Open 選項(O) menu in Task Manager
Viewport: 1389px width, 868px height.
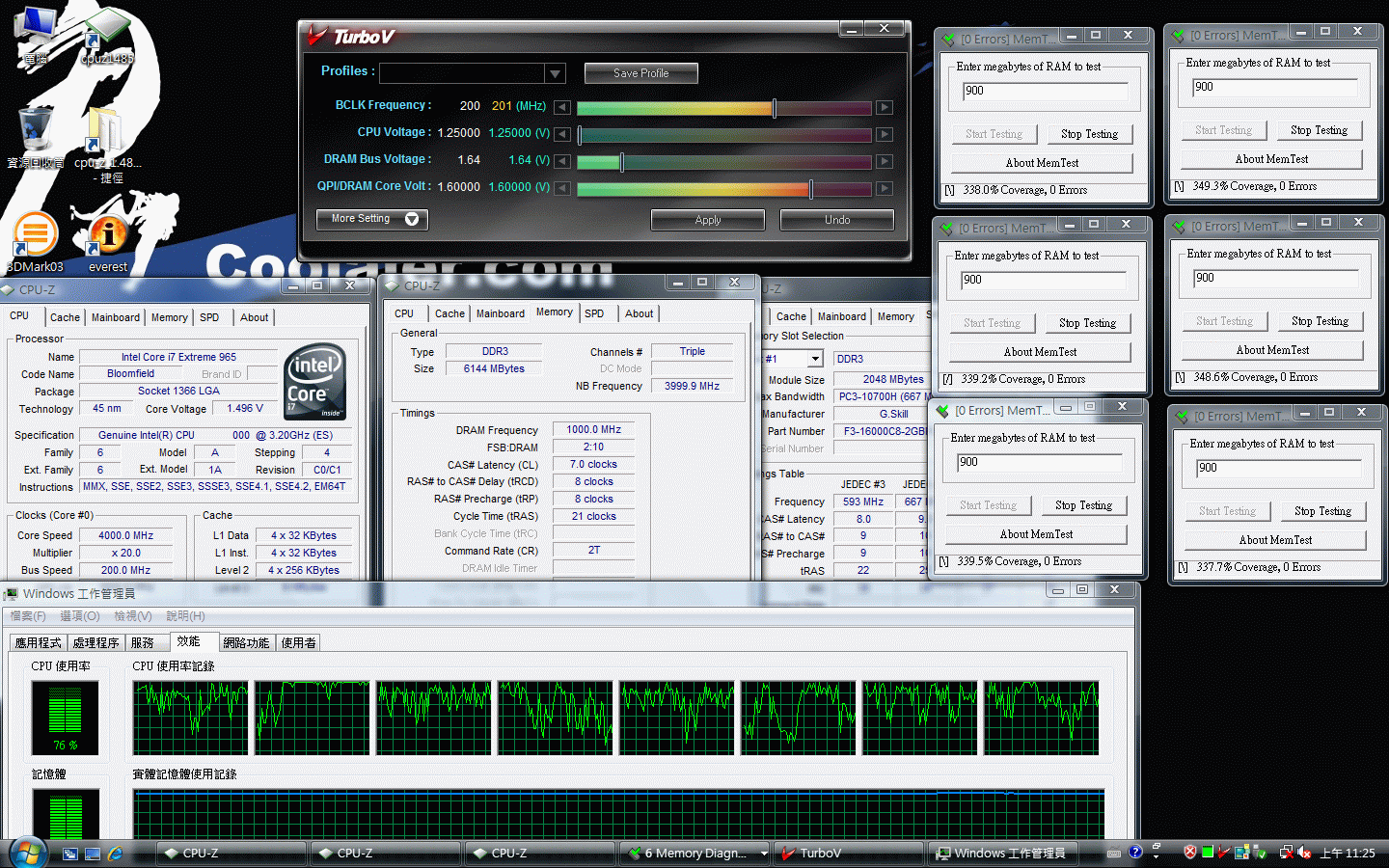coord(80,616)
